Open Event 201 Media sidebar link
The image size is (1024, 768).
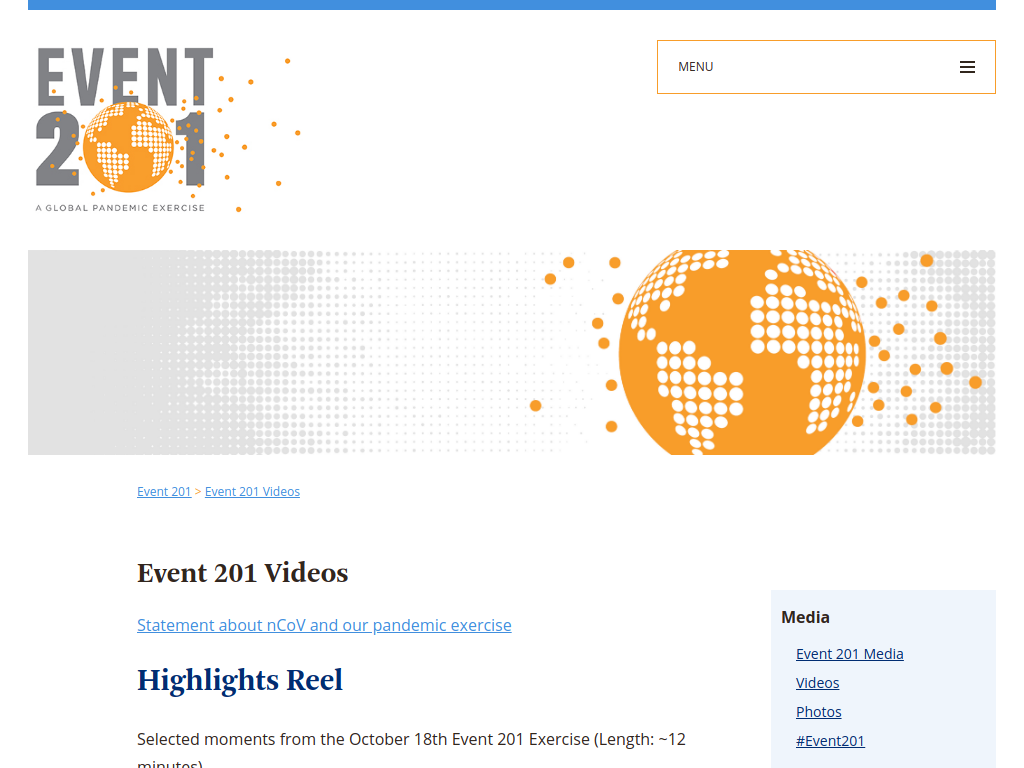(x=850, y=654)
